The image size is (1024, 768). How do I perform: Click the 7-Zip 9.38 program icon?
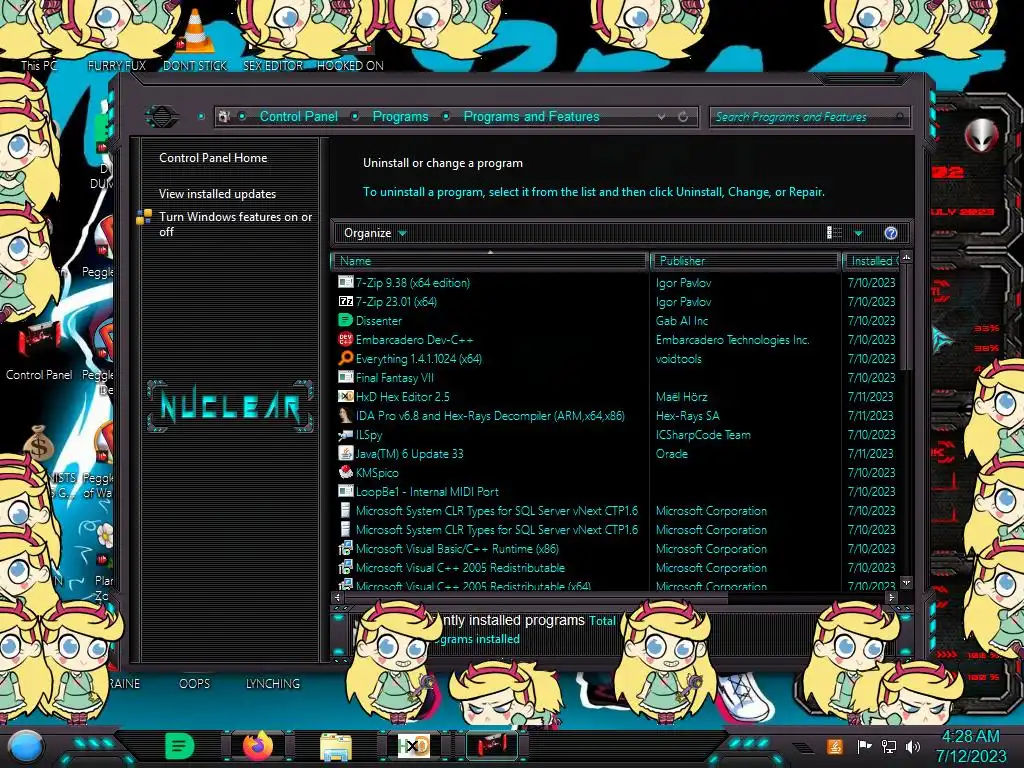click(x=345, y=283)
